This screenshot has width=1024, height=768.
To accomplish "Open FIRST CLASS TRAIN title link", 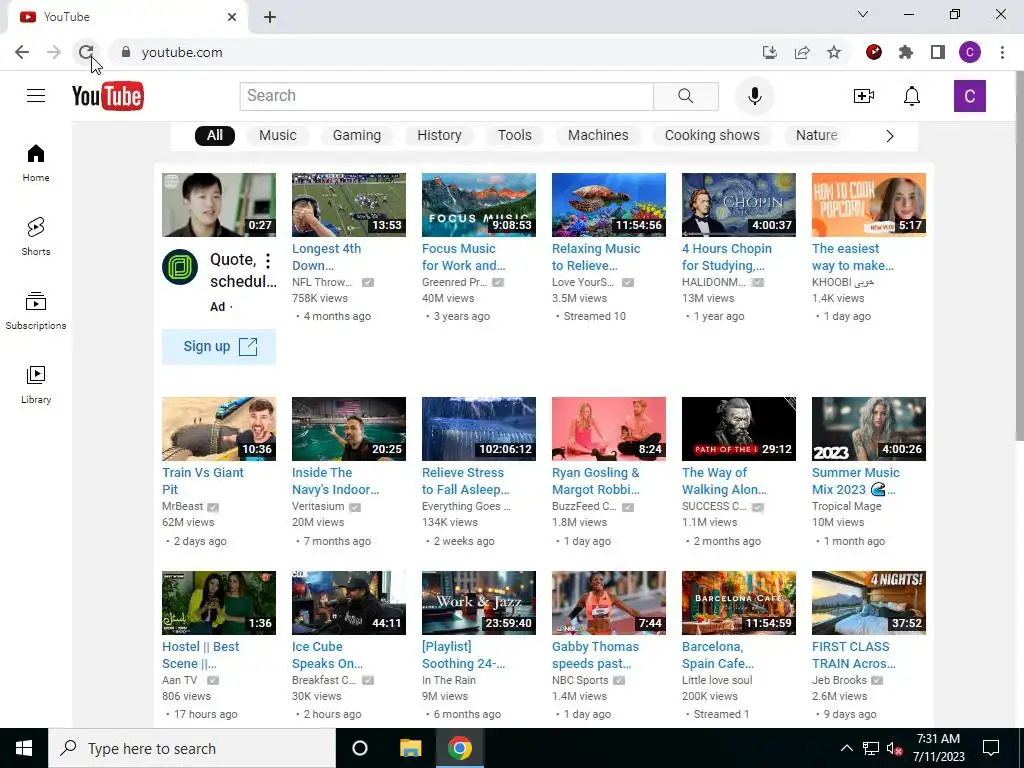I will (854, 655).
